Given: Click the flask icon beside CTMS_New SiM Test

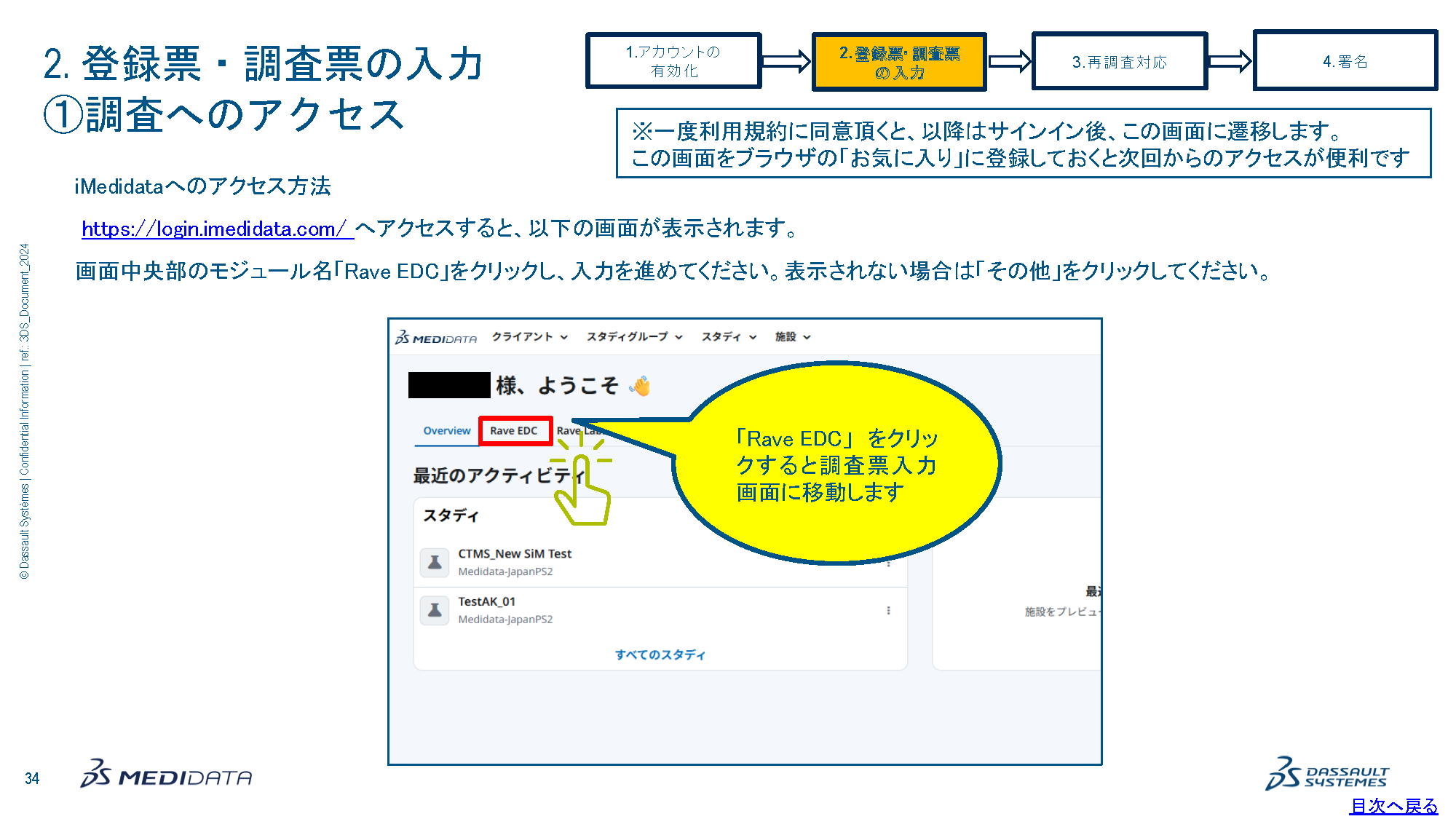Looking at the screenshot, I should tap(435, 562).
